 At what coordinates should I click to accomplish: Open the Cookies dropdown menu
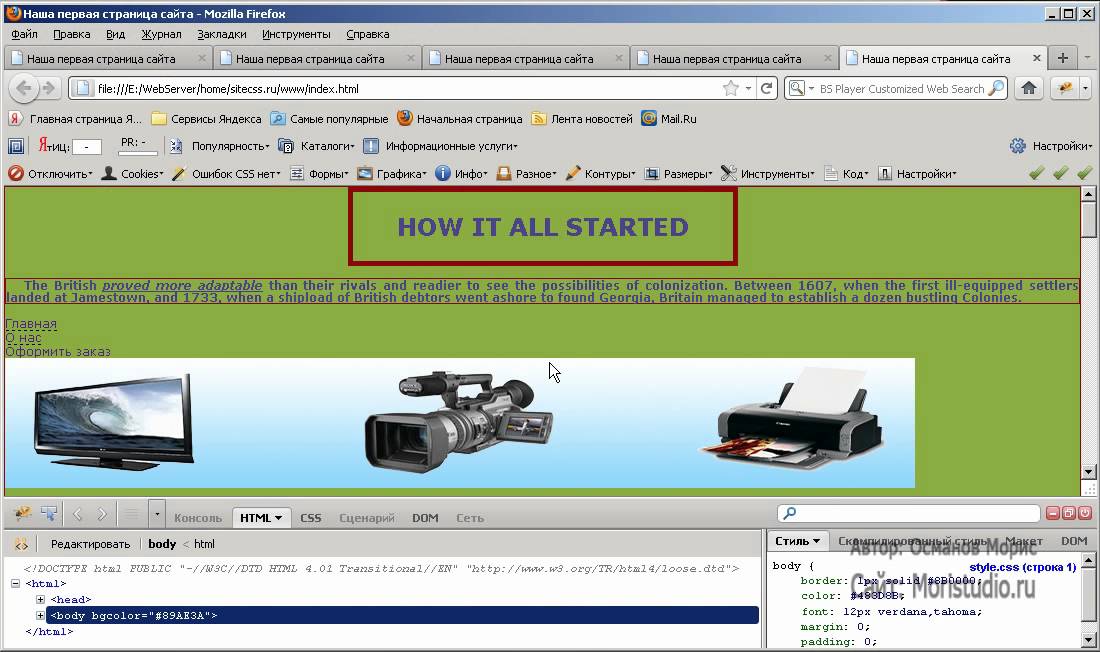133,173
